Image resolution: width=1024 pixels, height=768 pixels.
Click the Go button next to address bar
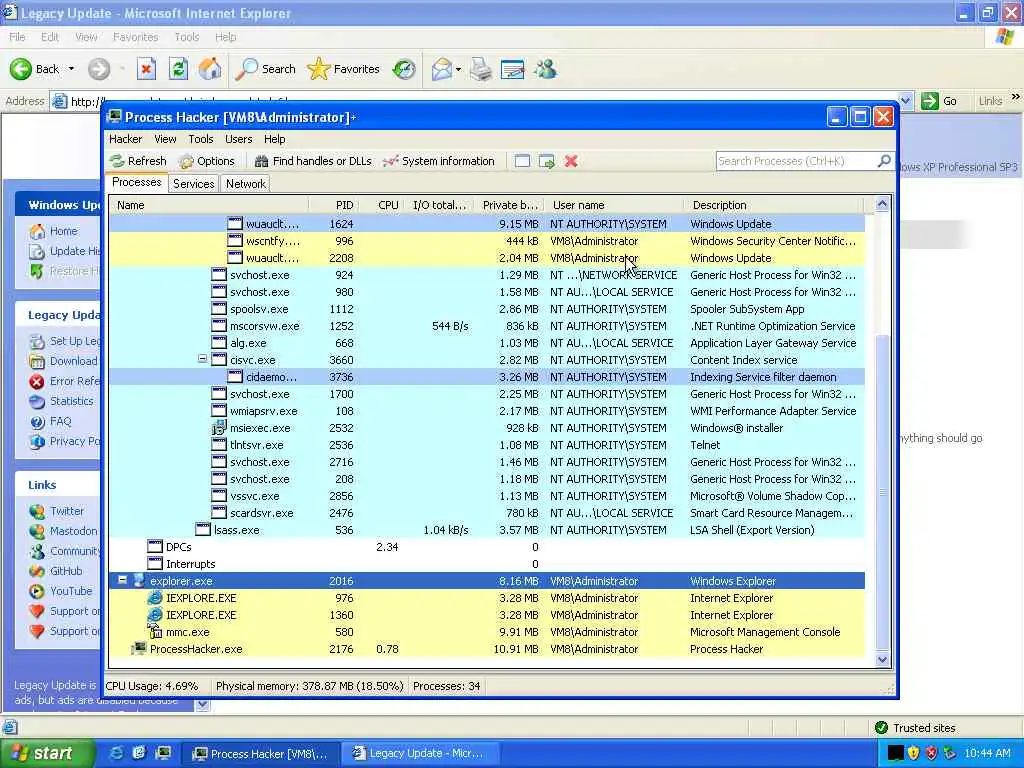coord(940,101)
